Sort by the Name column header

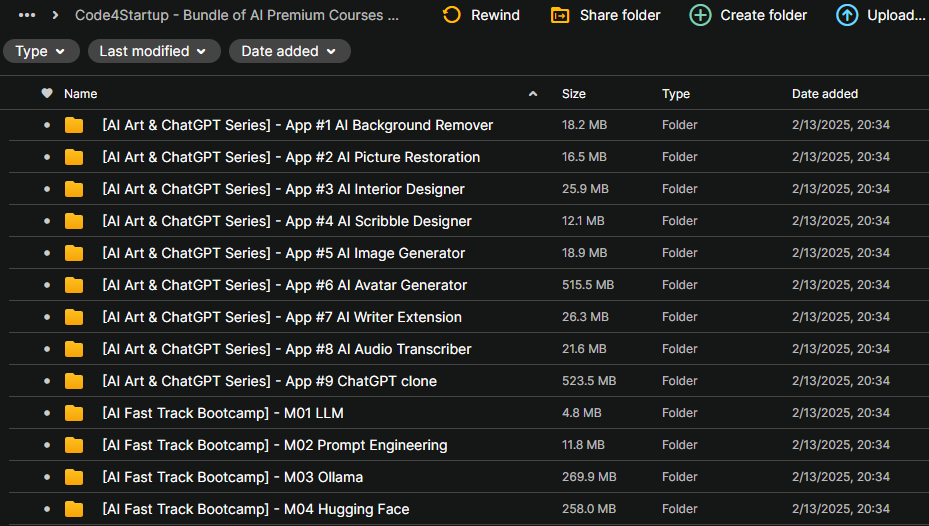coord(81,94)
